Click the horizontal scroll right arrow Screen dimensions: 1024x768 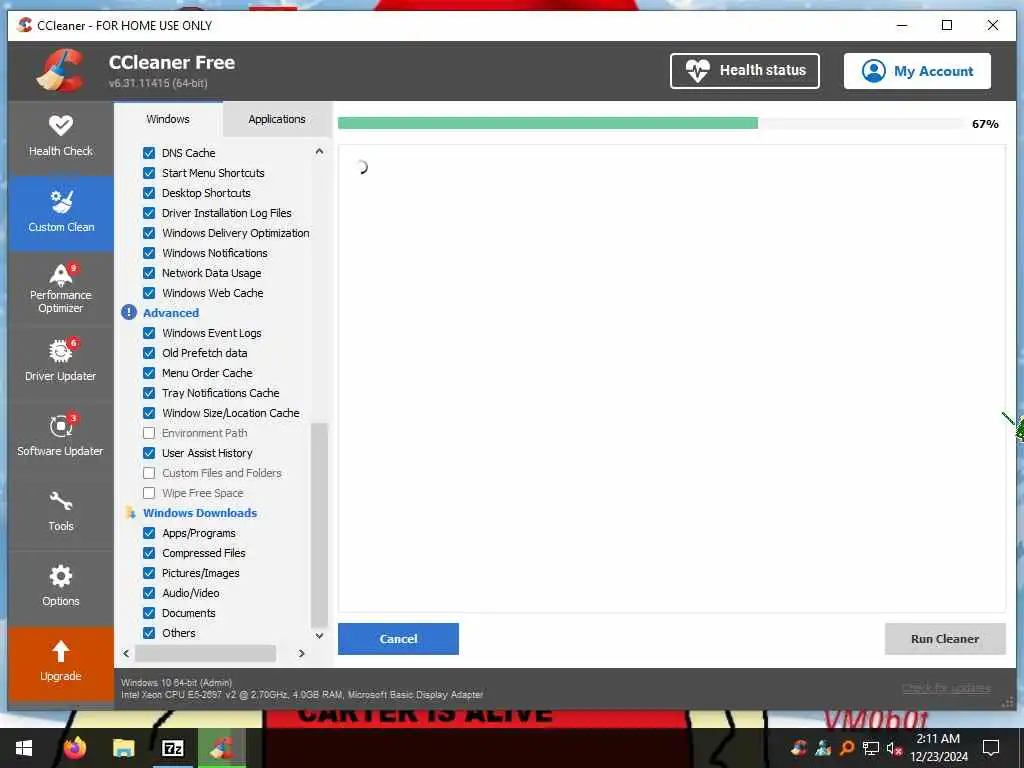302,653
